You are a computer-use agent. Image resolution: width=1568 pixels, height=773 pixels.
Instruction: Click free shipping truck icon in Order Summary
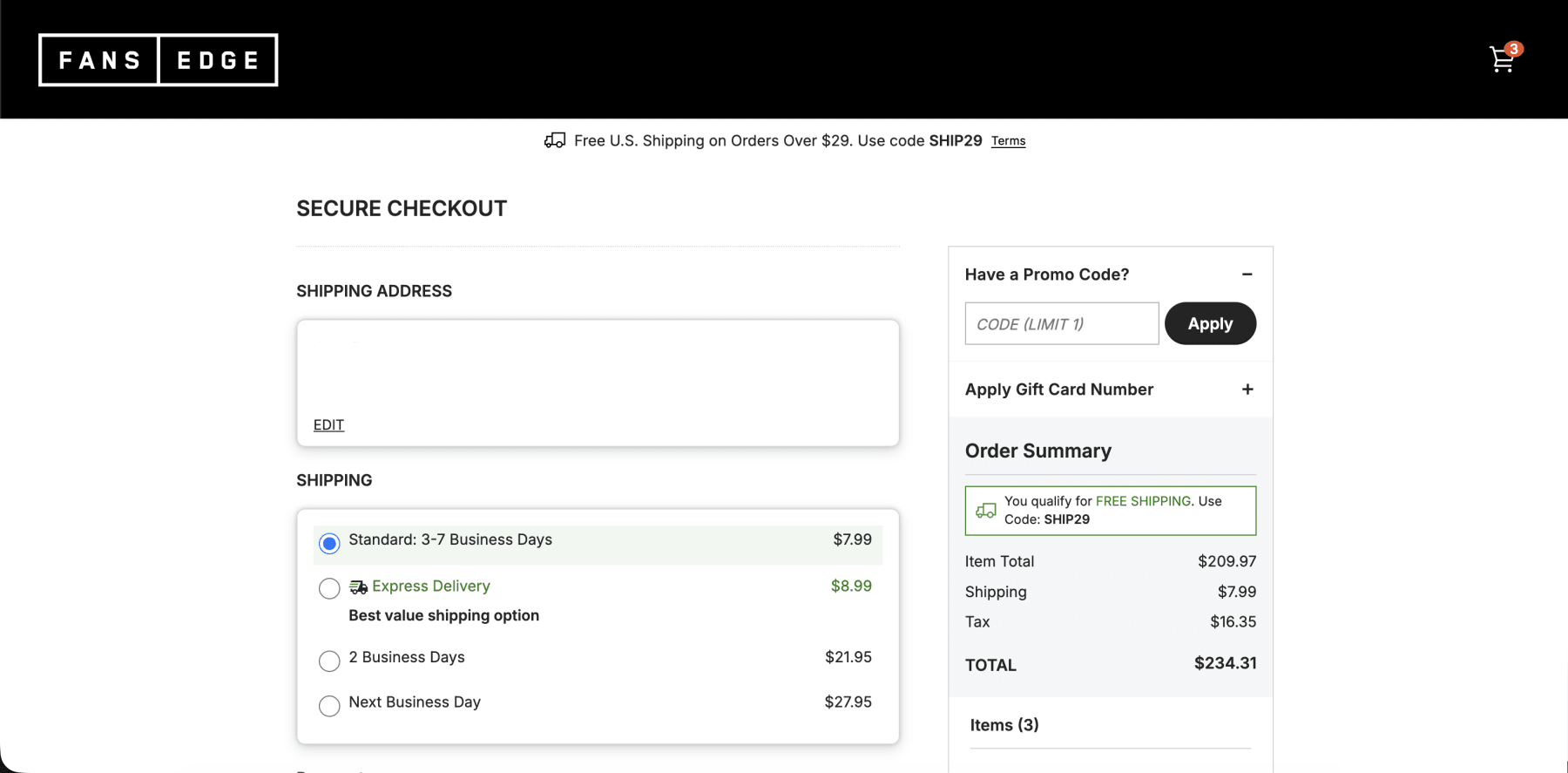[x=986, y=511]
